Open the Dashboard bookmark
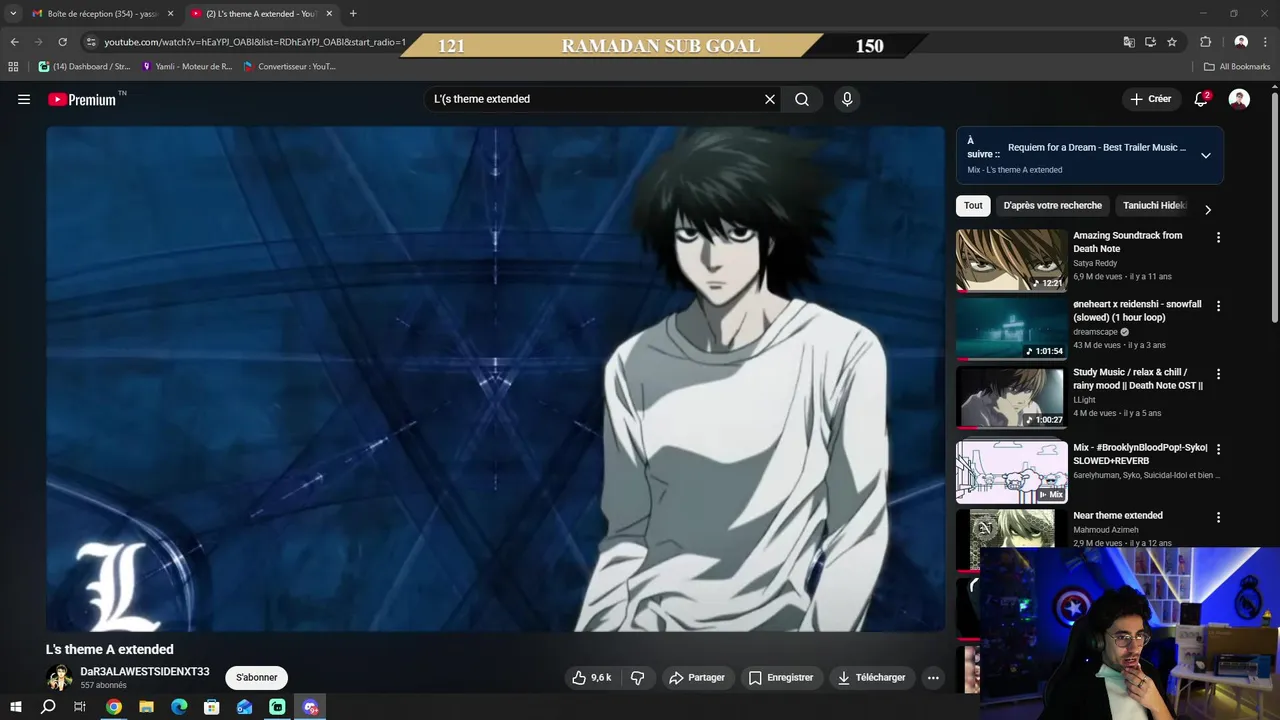Screen dimensions: 1280x720 [x=85, y=67]
